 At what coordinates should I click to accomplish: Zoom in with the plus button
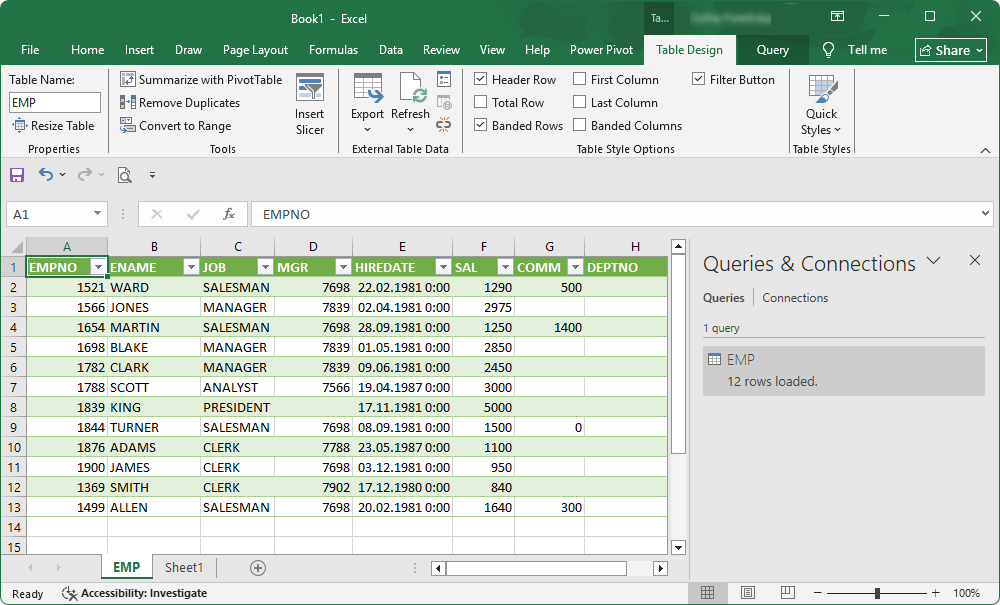pos(935,593)
